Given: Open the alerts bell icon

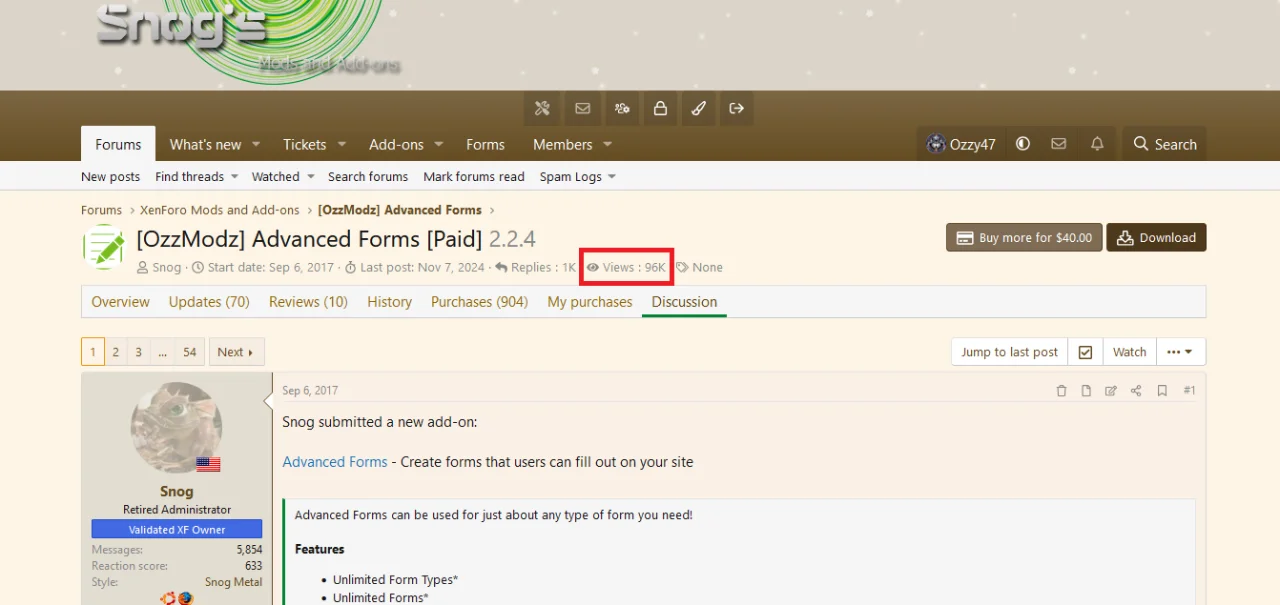Looking at the screenshot, I should 1097,144.
